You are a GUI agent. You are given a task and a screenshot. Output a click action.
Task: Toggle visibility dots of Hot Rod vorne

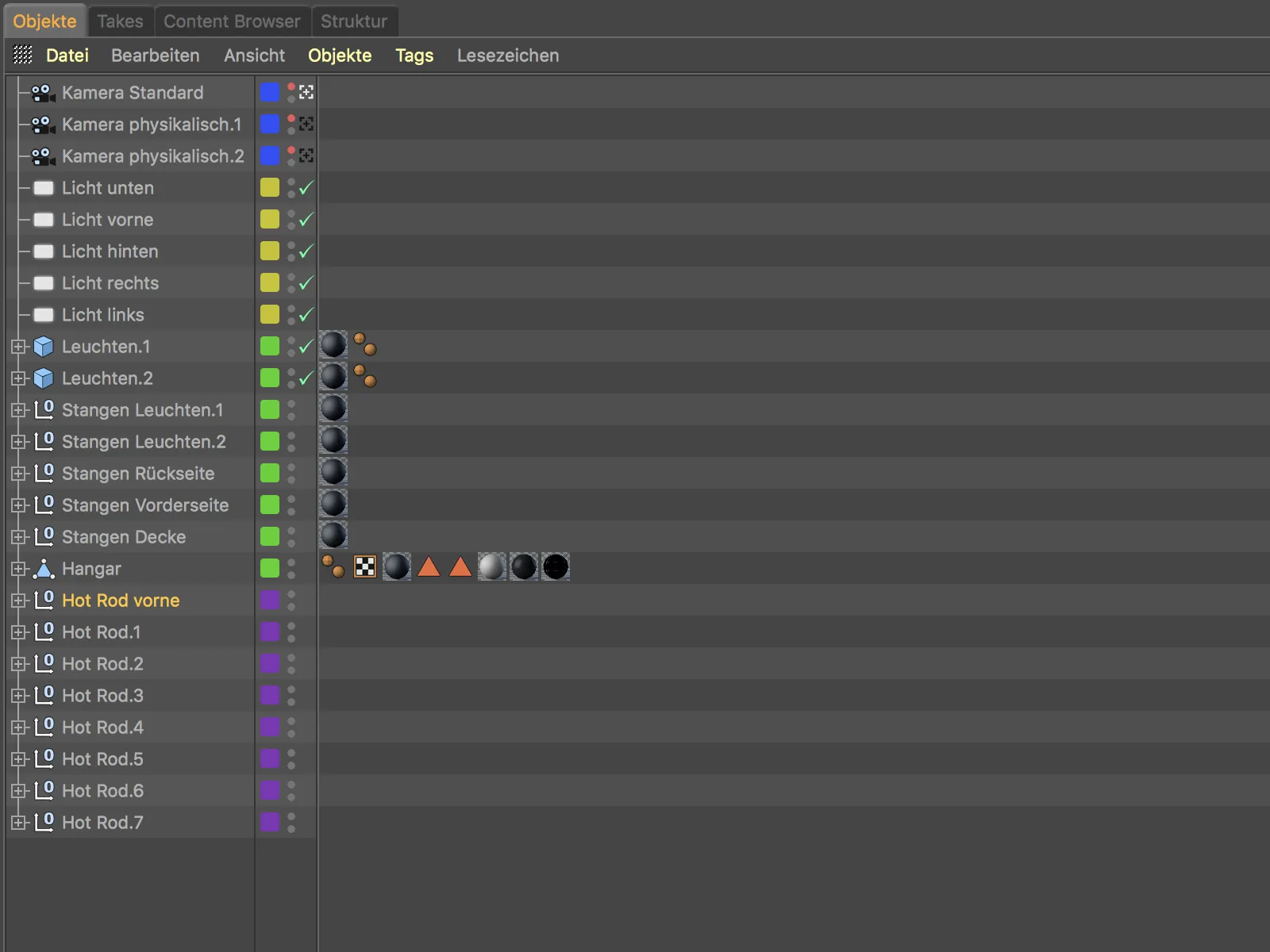coord(291,601)
